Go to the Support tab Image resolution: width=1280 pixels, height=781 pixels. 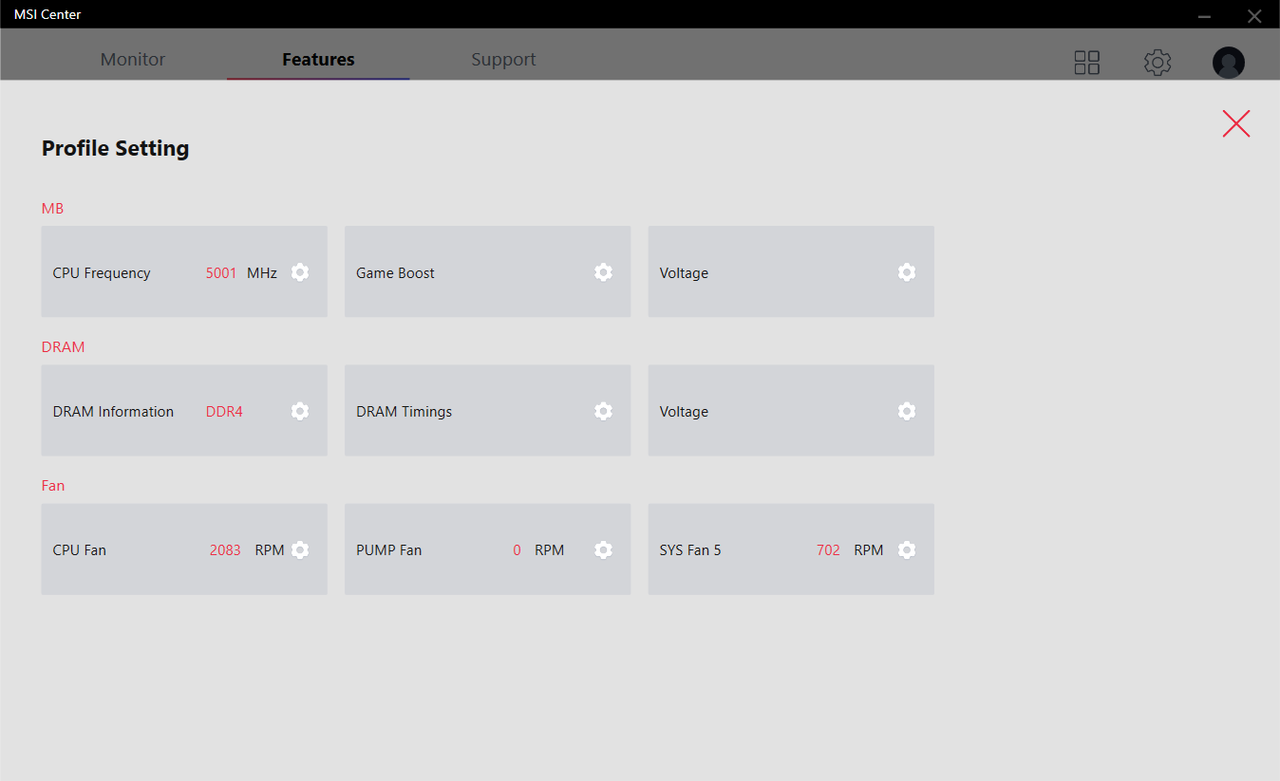click(504, 60)
